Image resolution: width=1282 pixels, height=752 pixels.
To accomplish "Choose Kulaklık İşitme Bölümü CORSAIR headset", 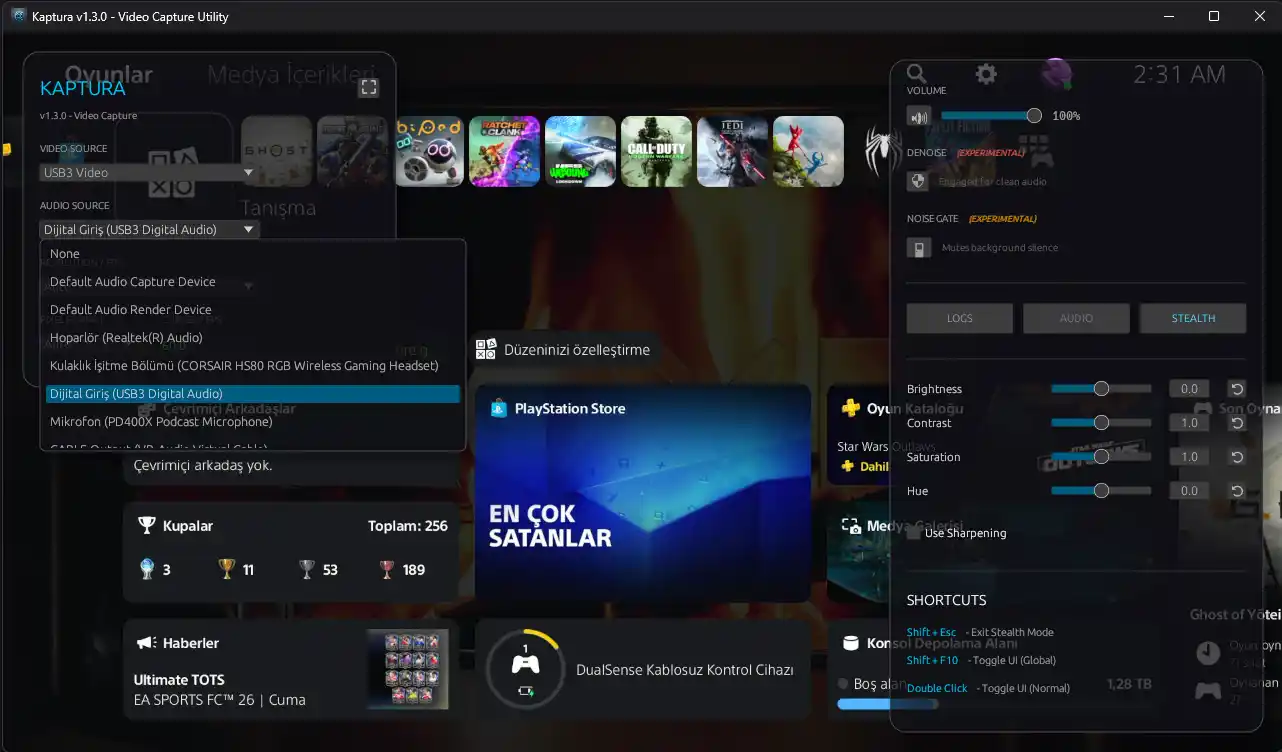I will [253, 366].
